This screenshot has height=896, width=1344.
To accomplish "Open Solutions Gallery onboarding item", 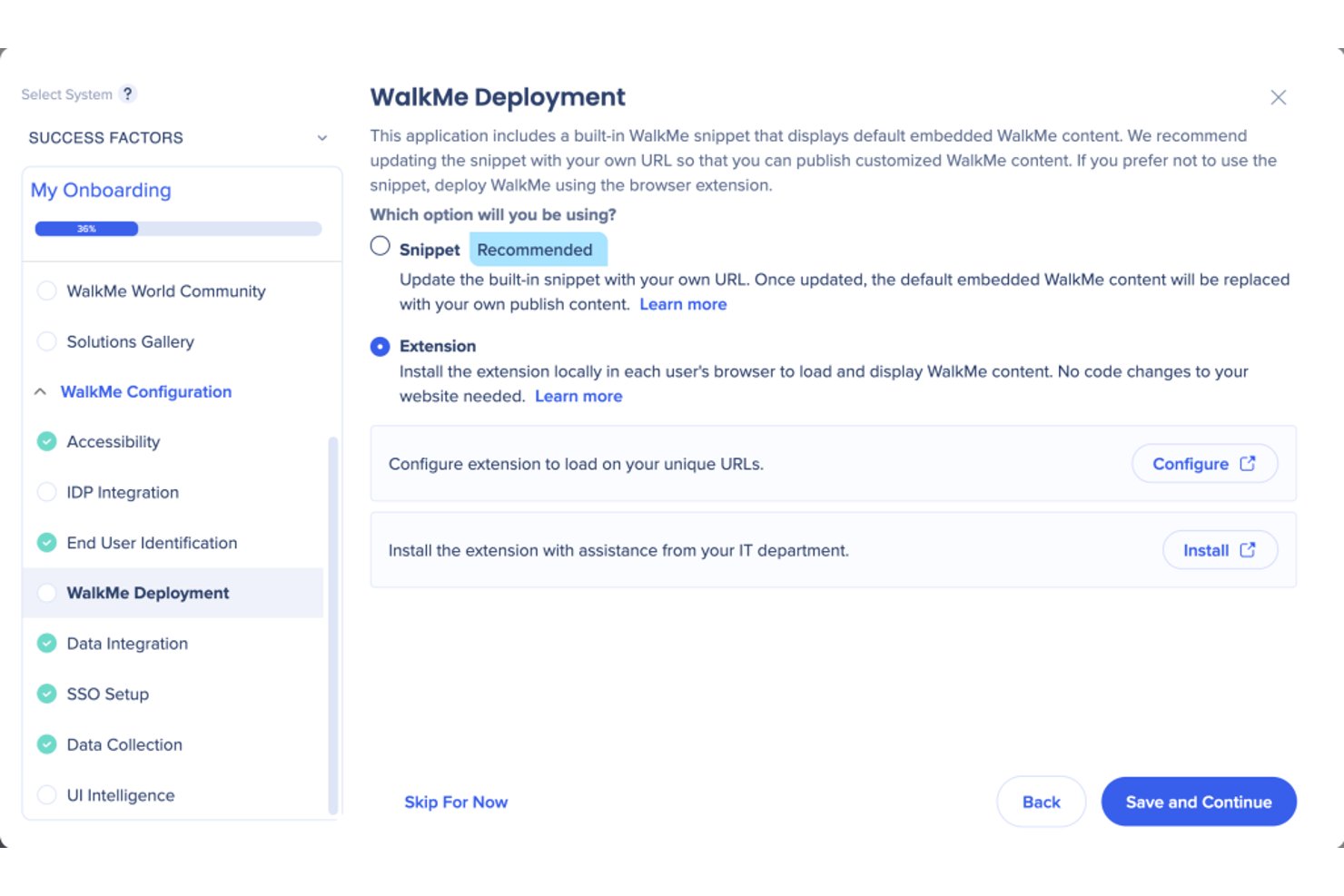I will (x=130, y=341).
